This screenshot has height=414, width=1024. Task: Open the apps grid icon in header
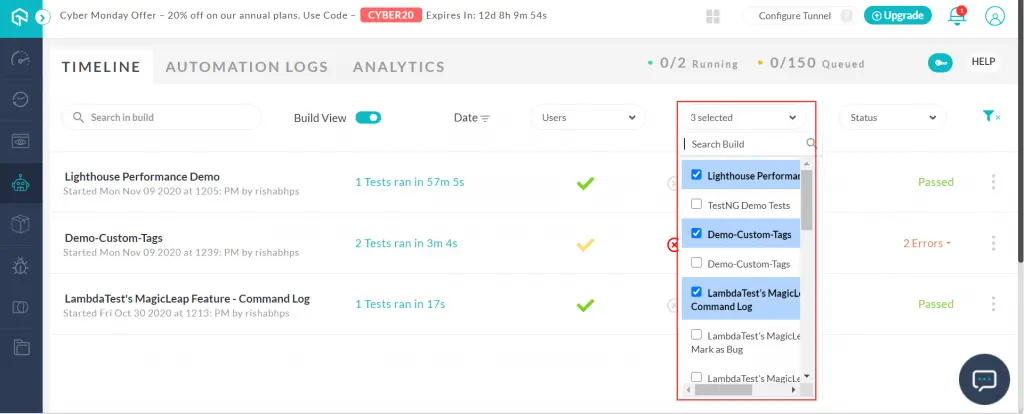click(713, 16)
